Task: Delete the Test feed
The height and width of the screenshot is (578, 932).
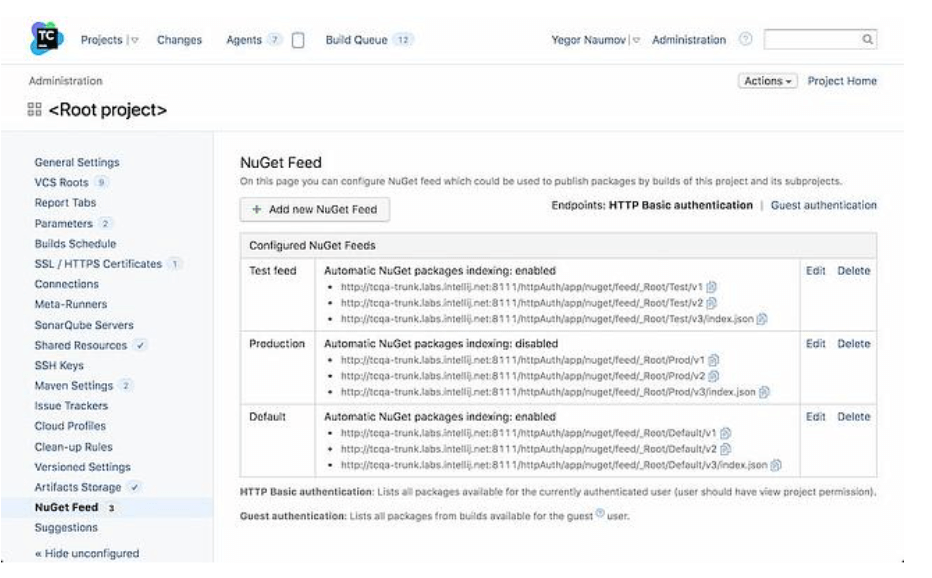Action: coord(854,271)
